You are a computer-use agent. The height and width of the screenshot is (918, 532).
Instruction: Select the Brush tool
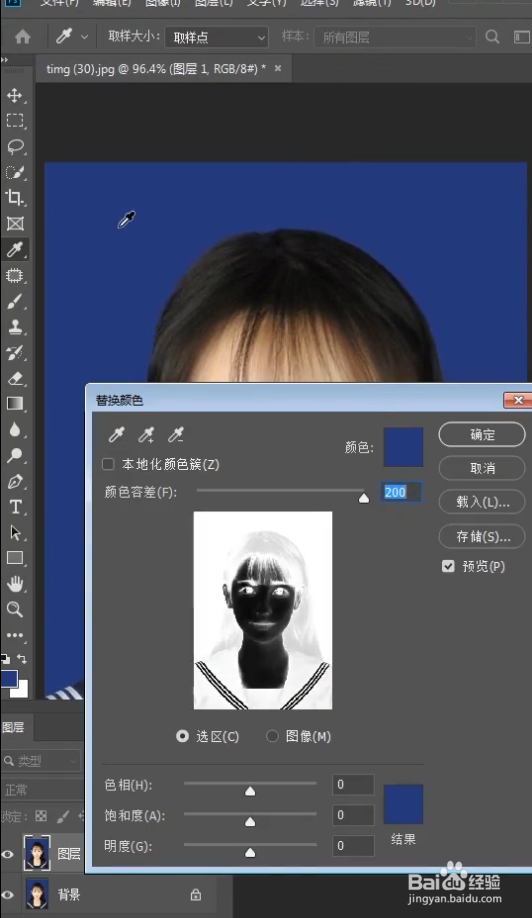click(x=15, y=302)
